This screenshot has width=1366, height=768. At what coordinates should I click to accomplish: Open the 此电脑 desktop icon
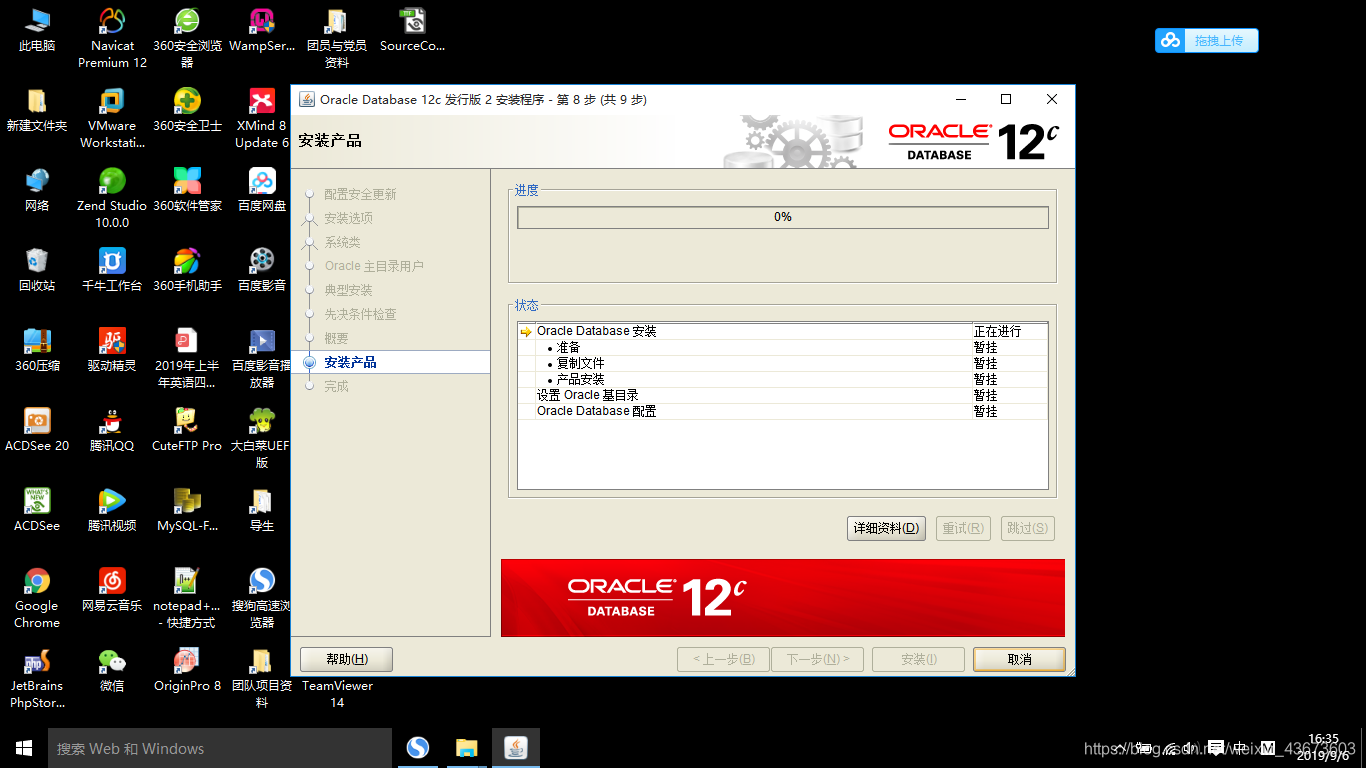click(37, 29)
